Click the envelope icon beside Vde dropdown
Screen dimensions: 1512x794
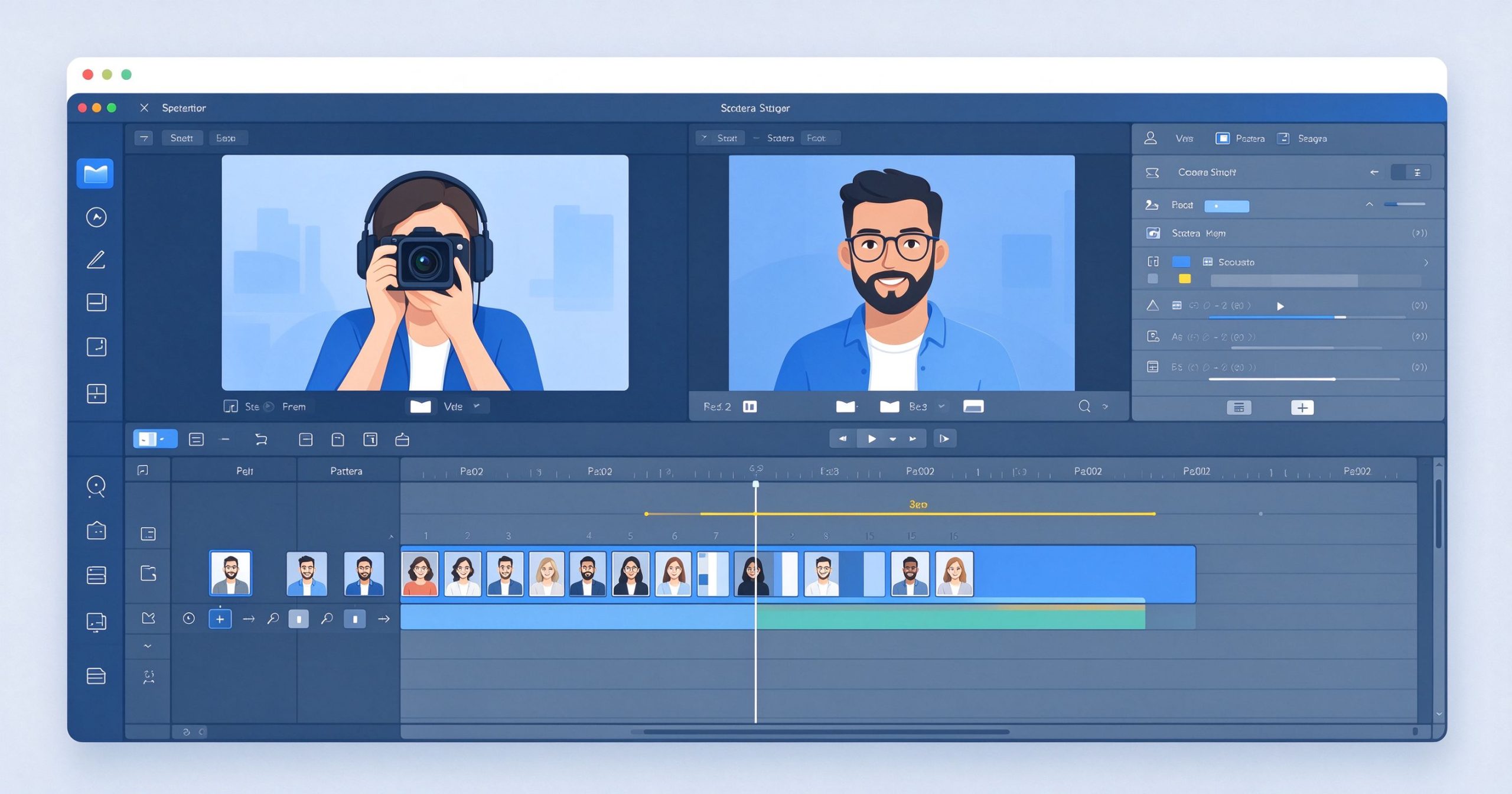421,406
